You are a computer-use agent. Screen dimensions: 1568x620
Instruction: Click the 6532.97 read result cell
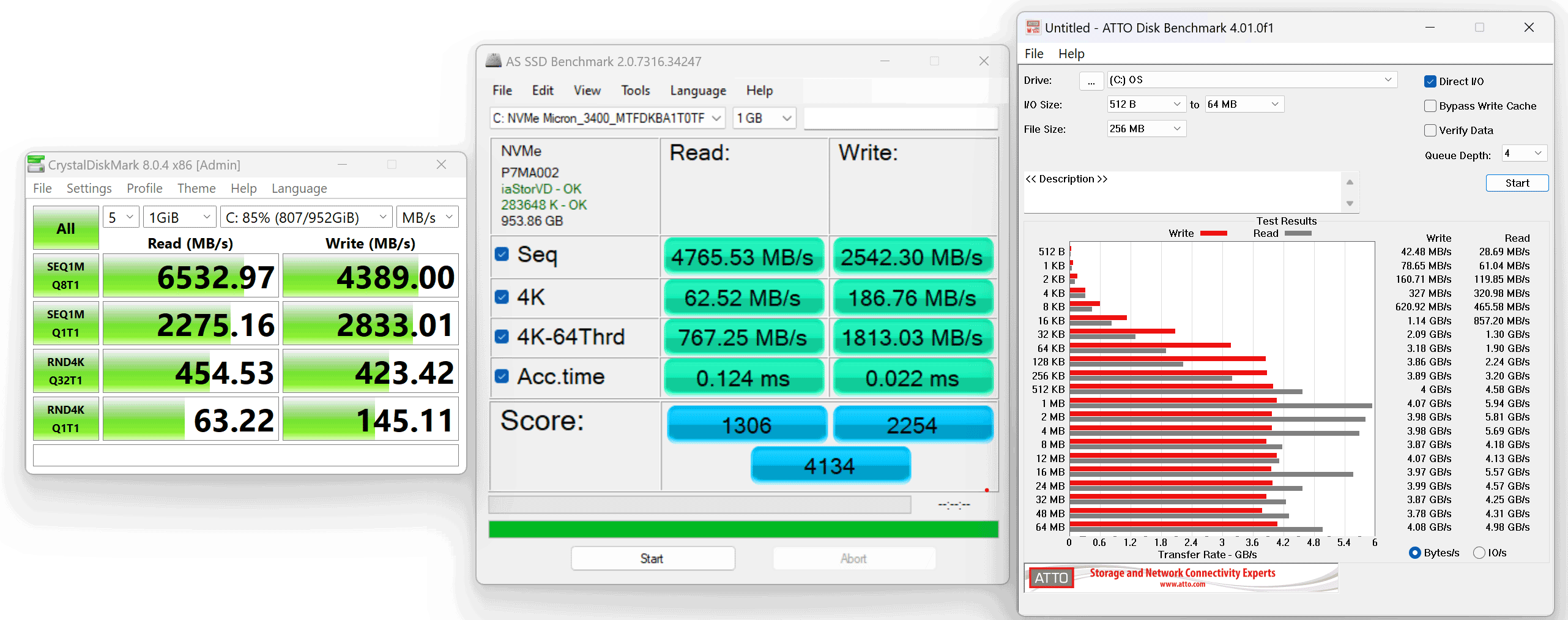click(191, 276)
